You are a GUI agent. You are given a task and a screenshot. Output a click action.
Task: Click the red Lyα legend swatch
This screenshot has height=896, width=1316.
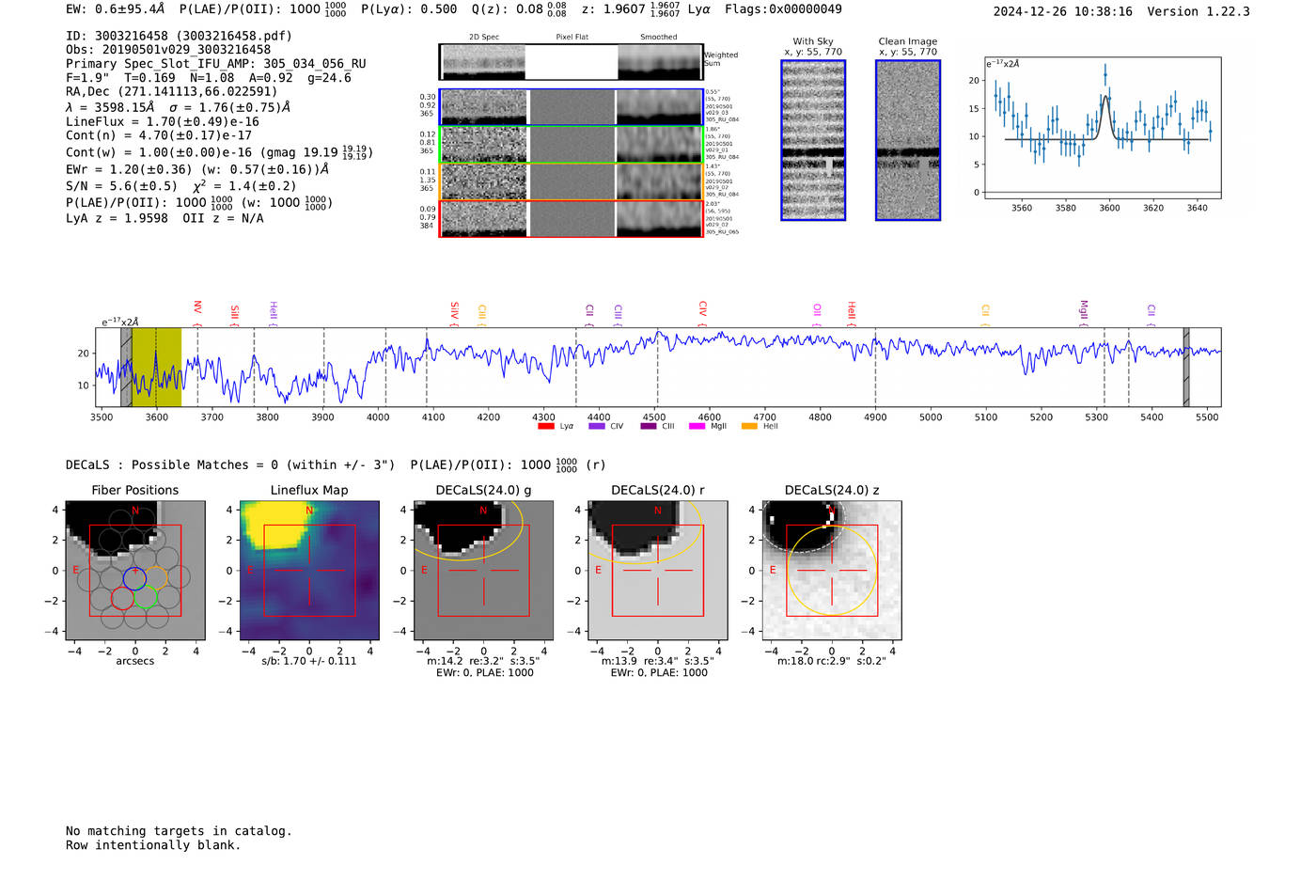coord(545,427)
